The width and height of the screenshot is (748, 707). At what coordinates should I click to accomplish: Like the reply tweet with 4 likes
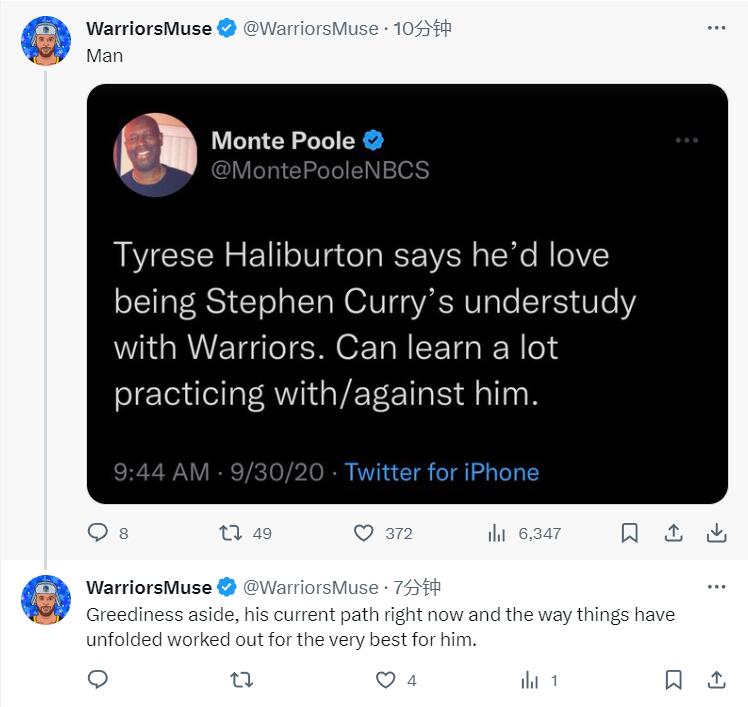pos(386,680)
